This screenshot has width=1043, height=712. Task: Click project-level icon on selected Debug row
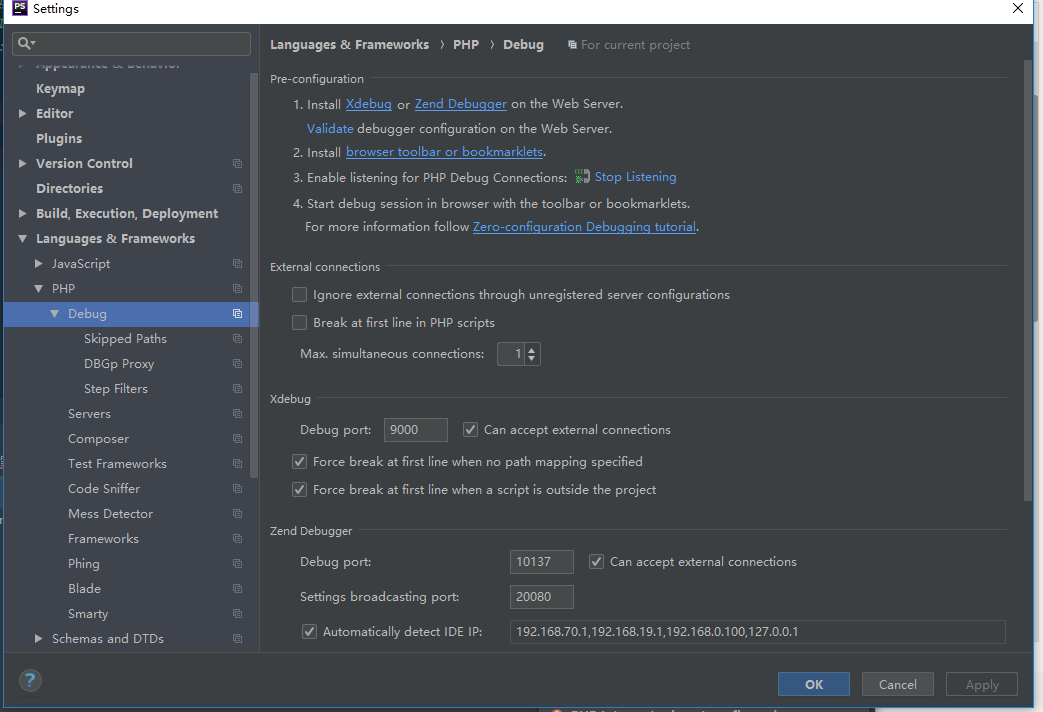click(x=237, y=313)
